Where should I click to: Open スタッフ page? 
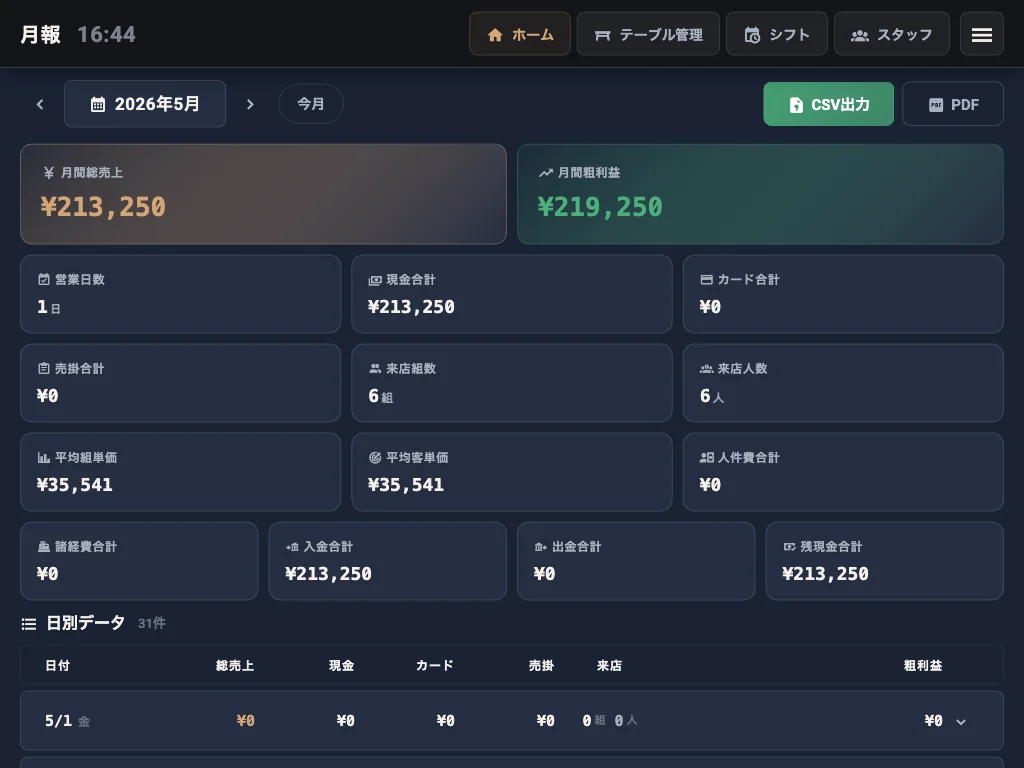891,35
